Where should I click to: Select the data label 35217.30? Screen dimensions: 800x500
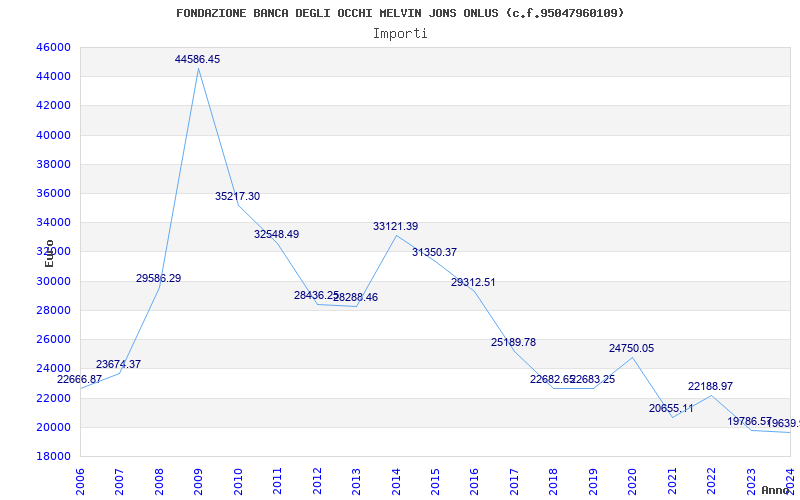237,196
